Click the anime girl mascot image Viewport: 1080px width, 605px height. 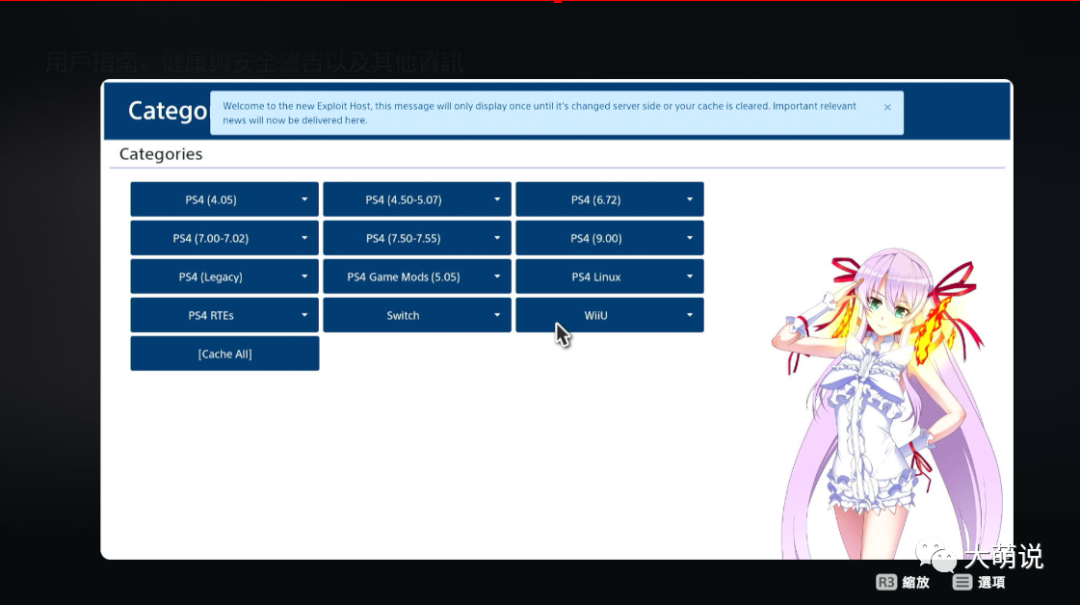pyautogui.click(x=889, y=403)
